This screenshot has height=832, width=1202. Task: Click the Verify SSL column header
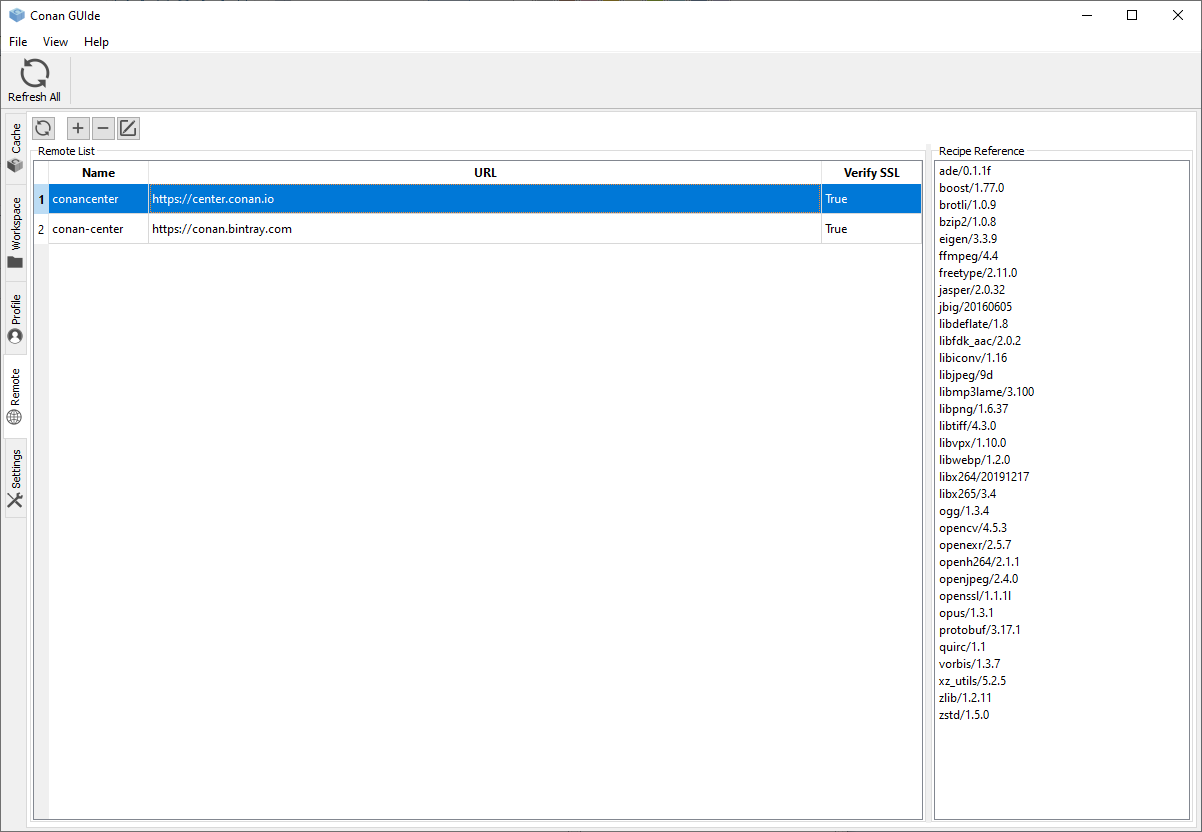coord(871,173)
